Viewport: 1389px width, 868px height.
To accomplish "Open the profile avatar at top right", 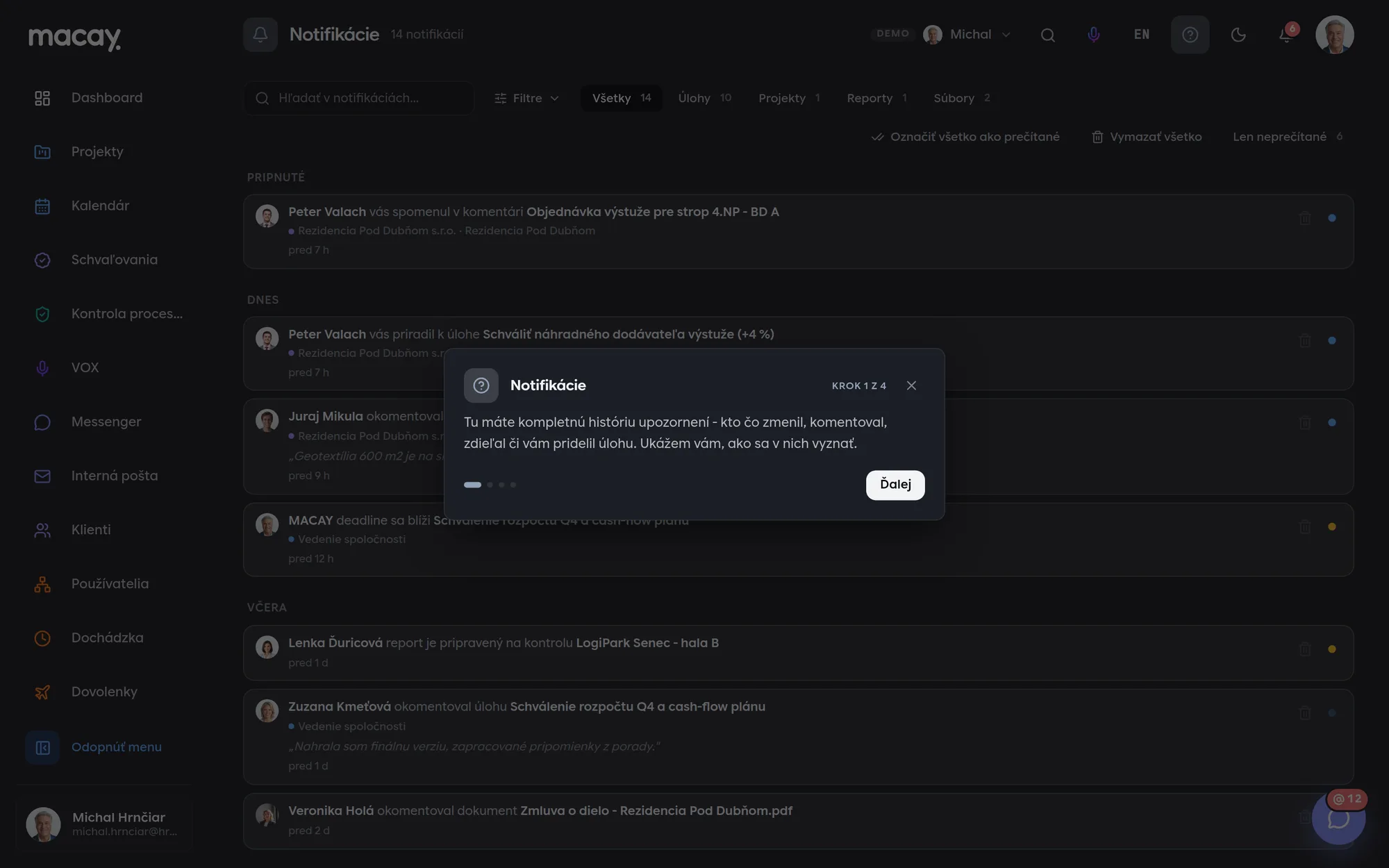I will [1334, 35].
